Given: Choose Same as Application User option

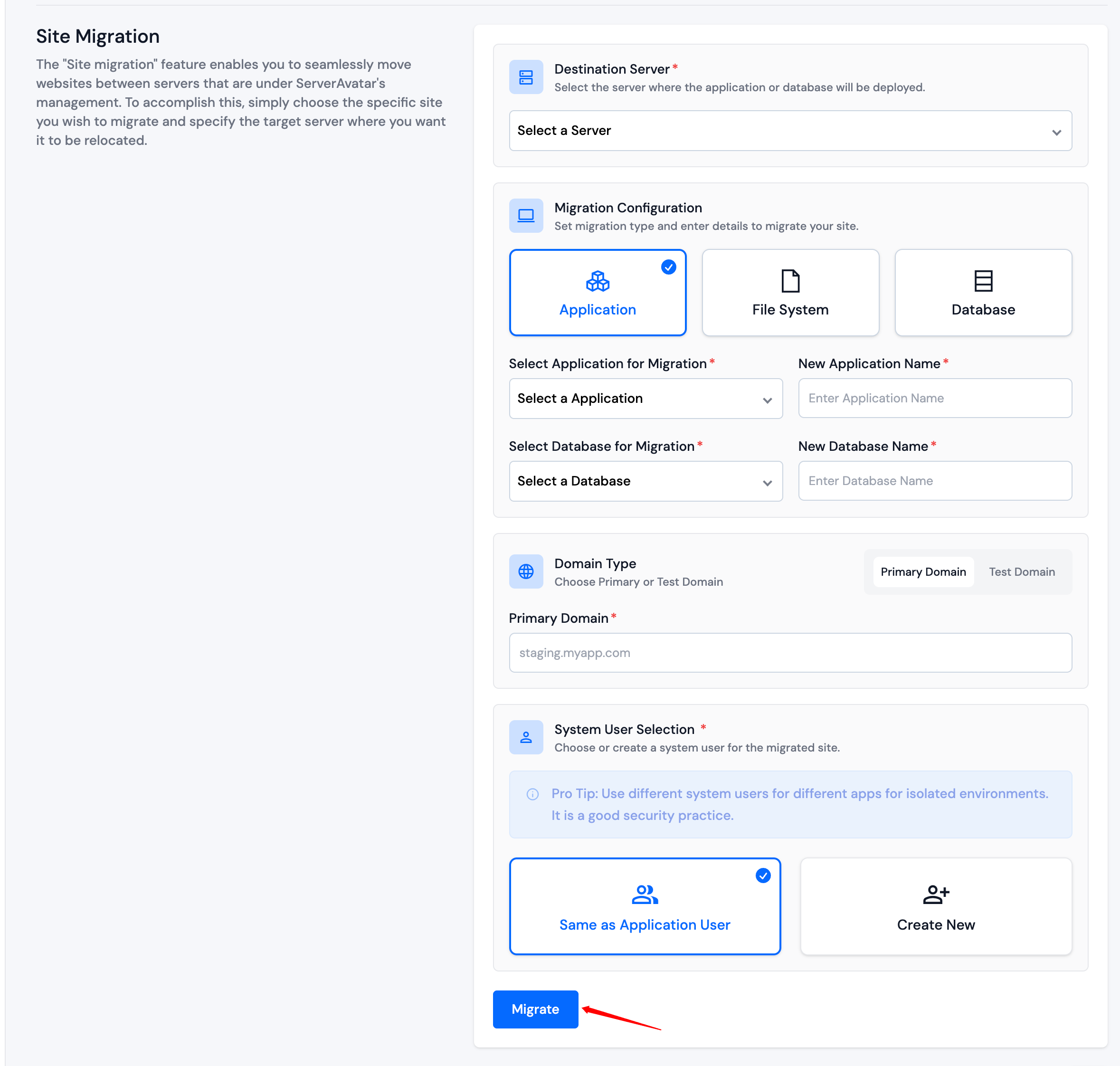Looking at the screenshot, I should (x=645, y=906).
